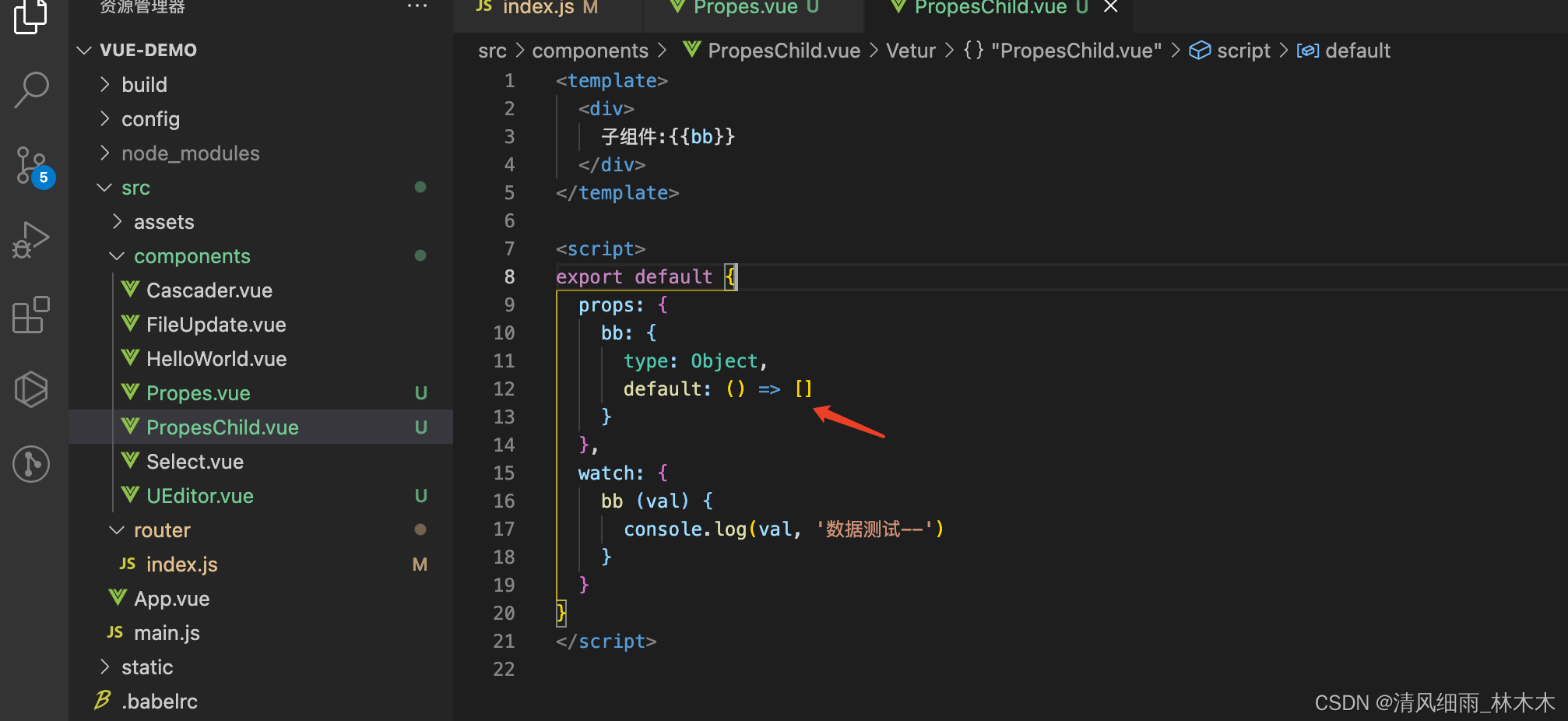Click the opening <template> tag line
This screenshot has height=721, width=1568.
(x=612, y=80)
